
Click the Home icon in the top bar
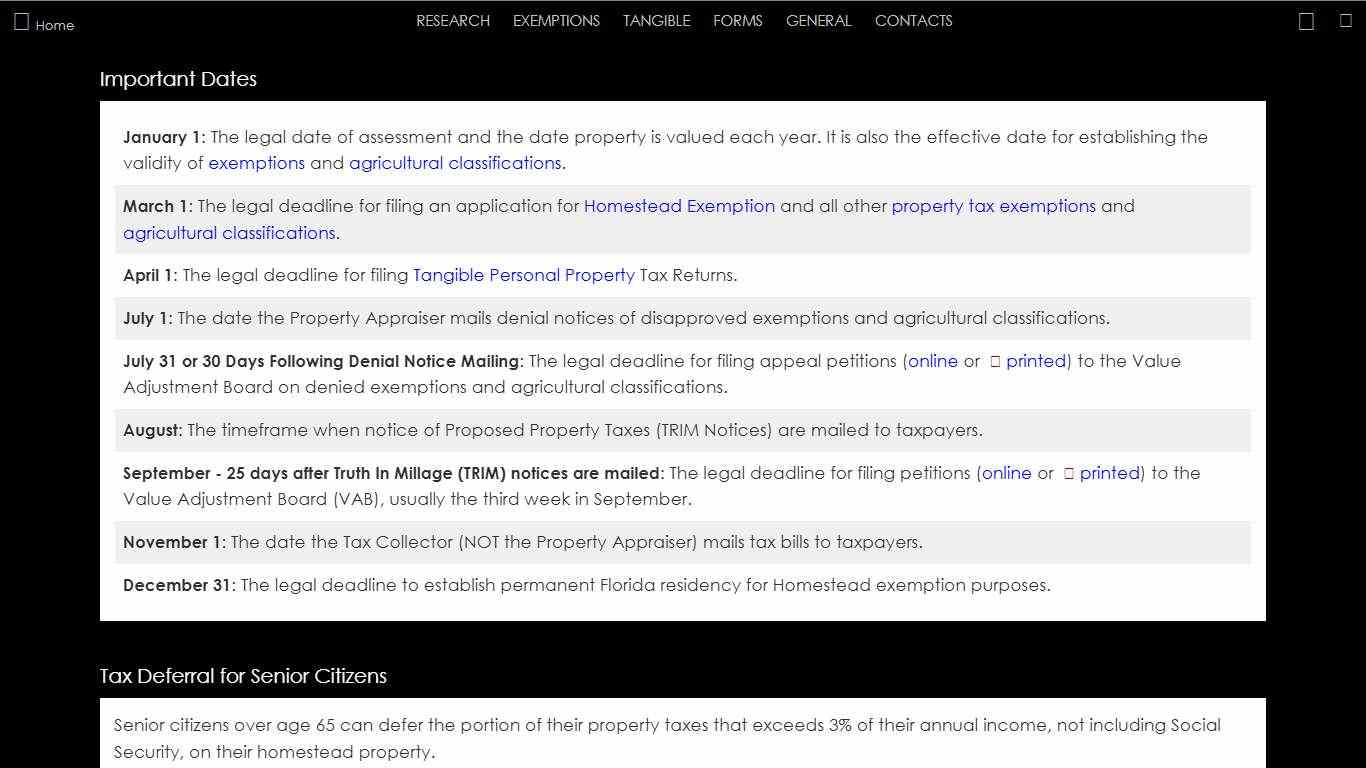(x=21, y=22)
